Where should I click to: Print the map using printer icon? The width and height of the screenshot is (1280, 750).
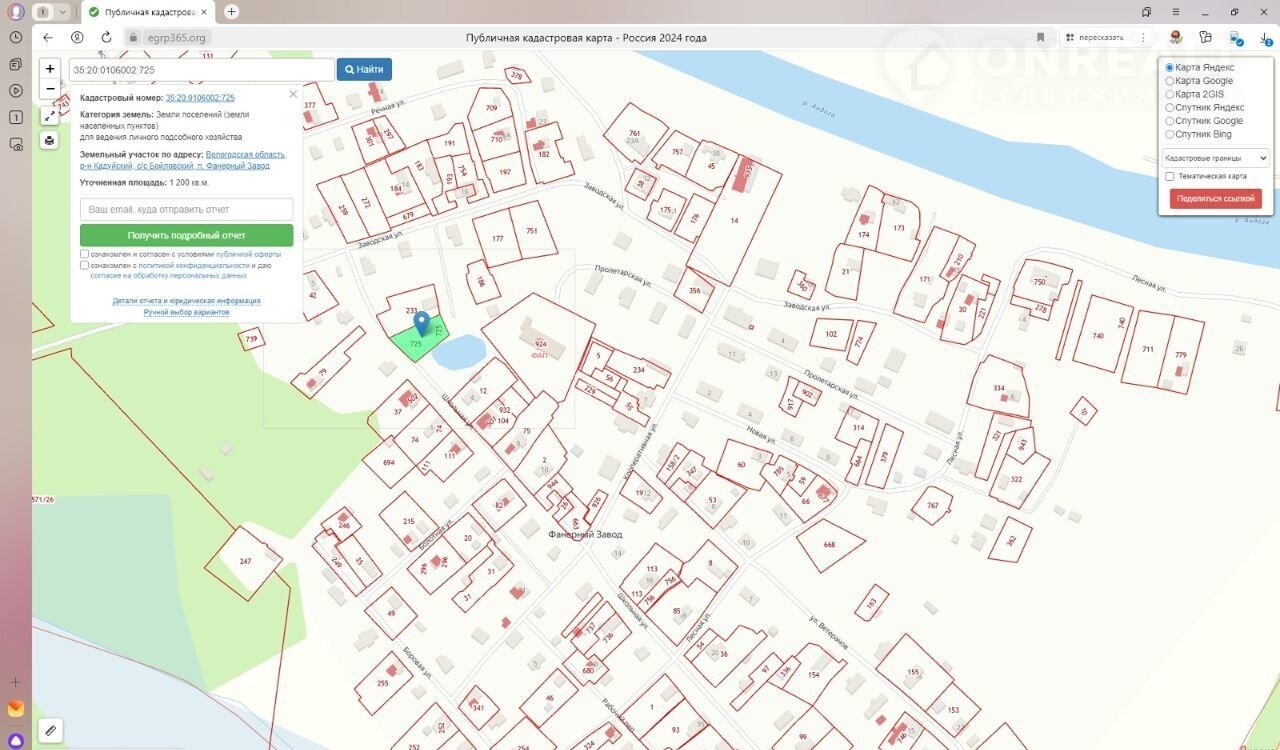pos(50,140)
